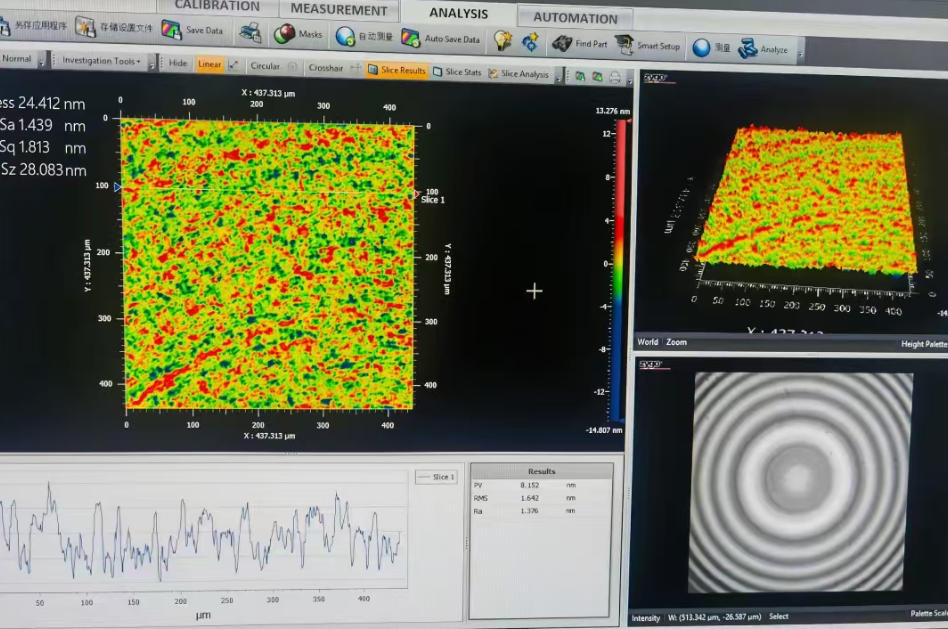Image resolution: width=948 pixels, height=629 pixels.
Task: Click Zoom in the 3D view bar
Action: [x=677, y=342]
